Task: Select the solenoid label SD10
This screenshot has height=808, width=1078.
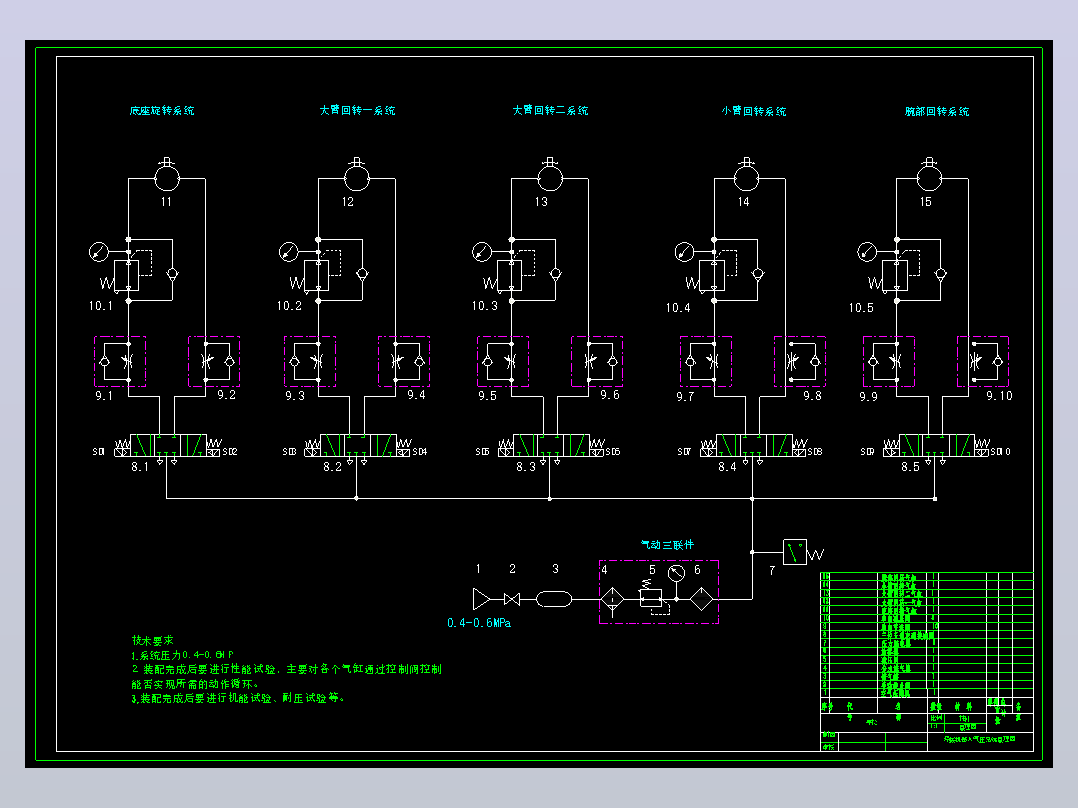Action: [1000, 452]
